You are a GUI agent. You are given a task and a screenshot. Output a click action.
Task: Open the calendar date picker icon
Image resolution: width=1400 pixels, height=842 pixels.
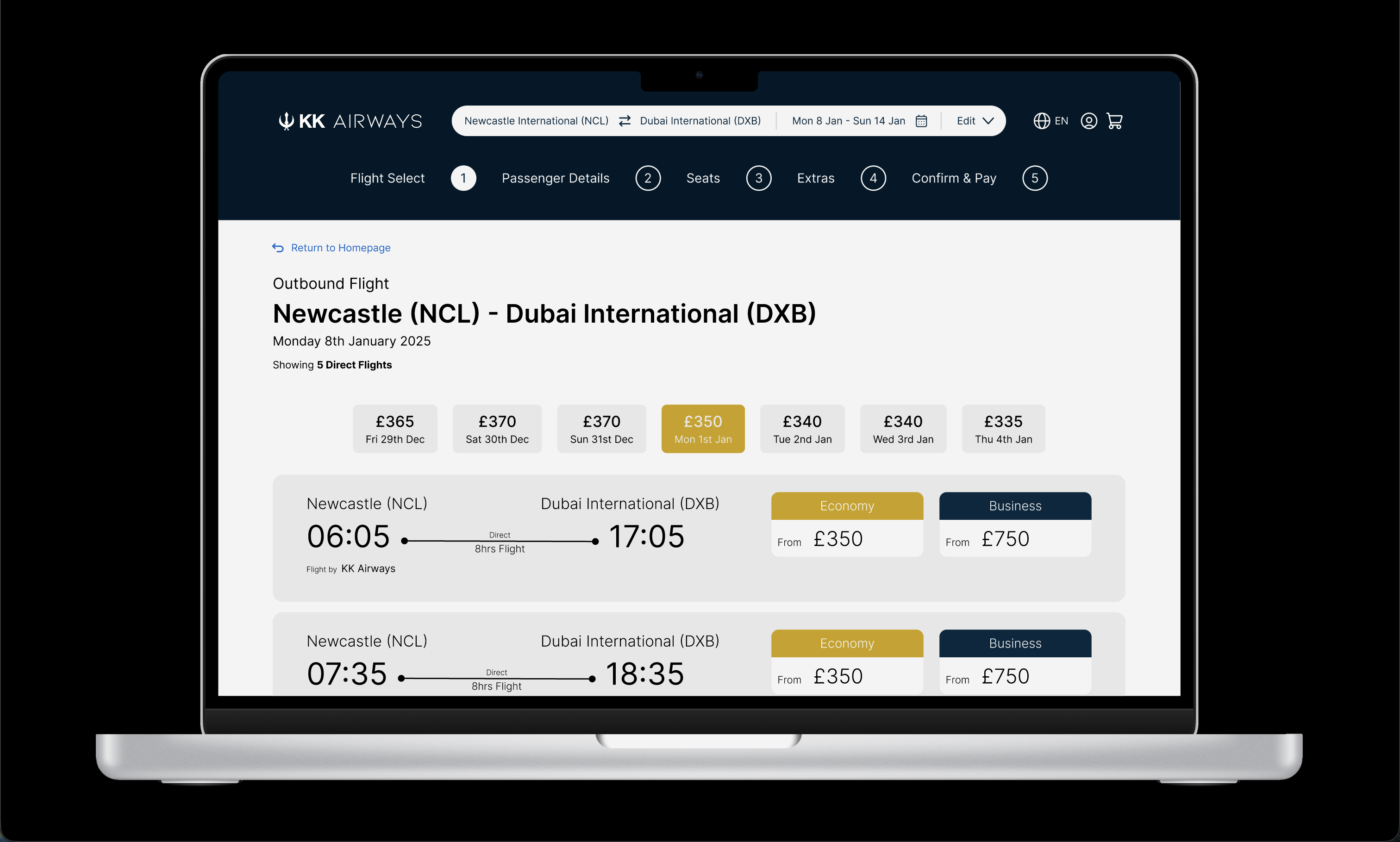tap(921, 121)
